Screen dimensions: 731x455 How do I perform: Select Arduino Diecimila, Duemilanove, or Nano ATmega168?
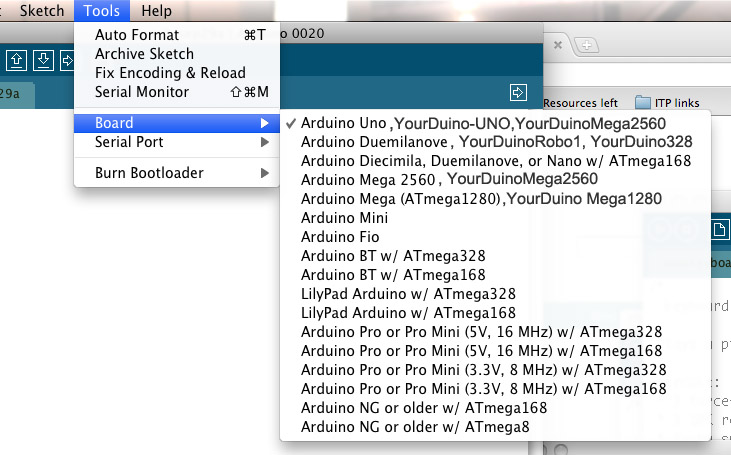[x=495, y=161]
